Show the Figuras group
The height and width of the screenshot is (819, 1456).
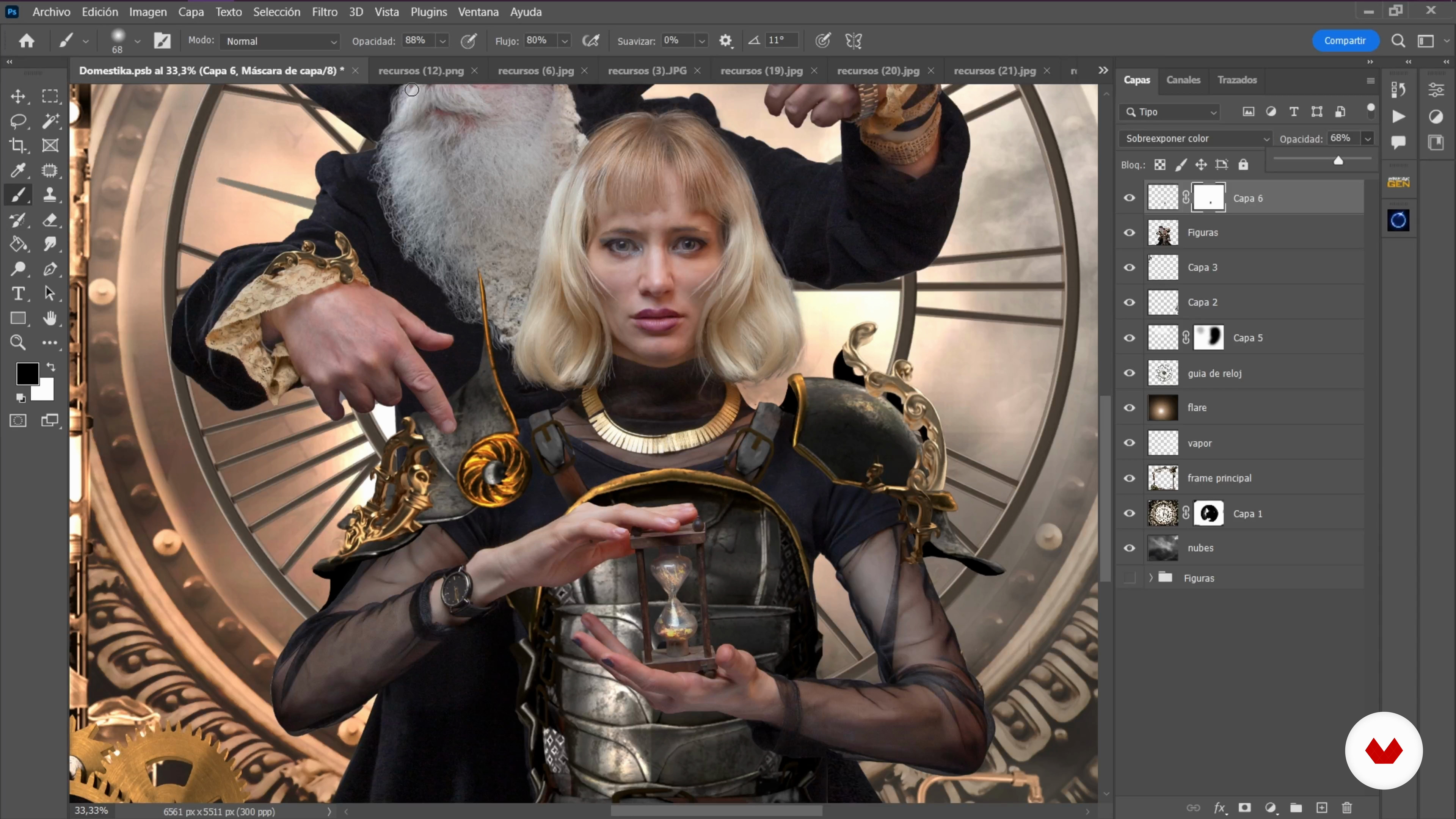pos(1129,577)
